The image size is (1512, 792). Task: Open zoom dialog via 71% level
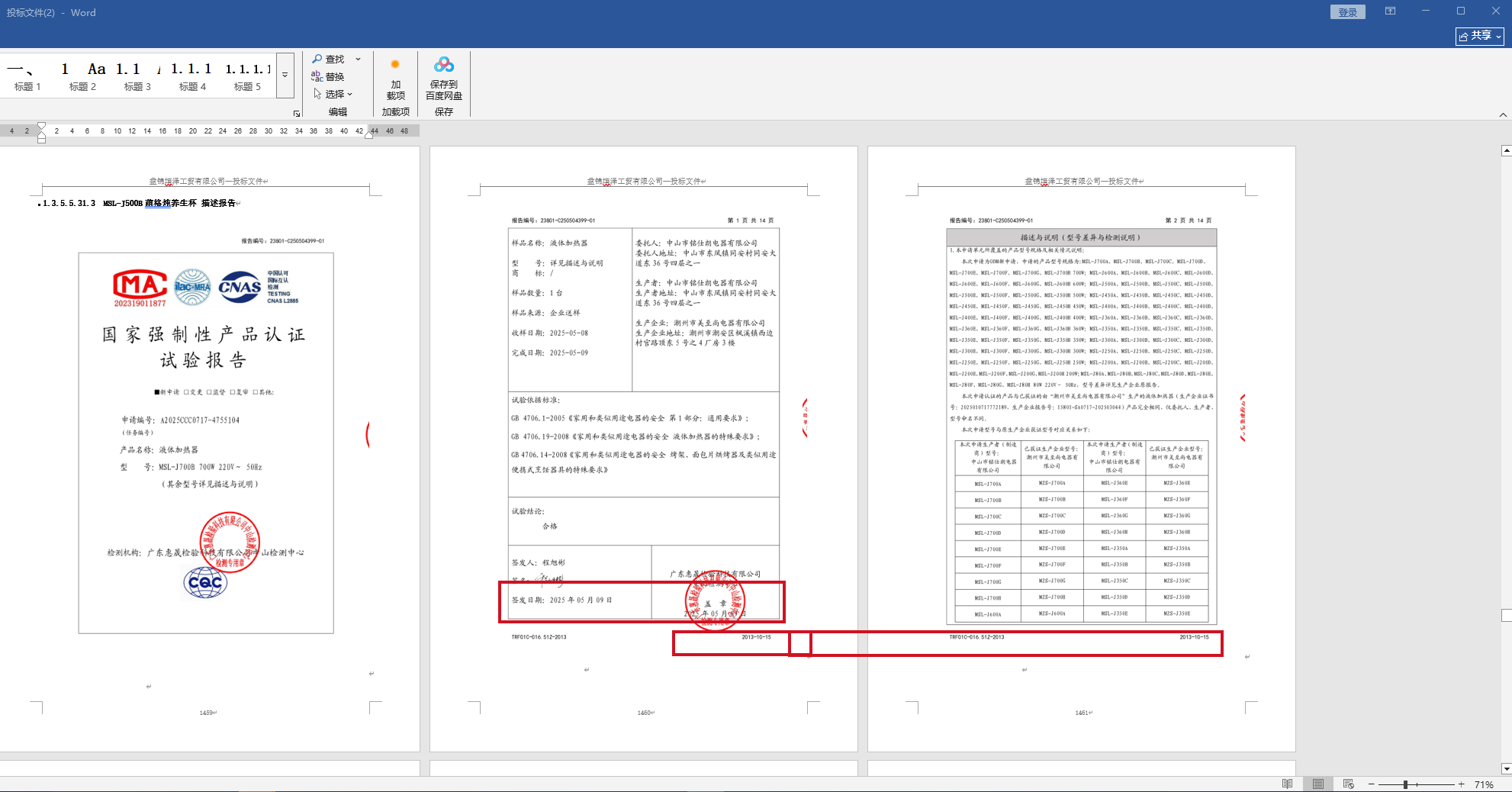click(1484, 784)
